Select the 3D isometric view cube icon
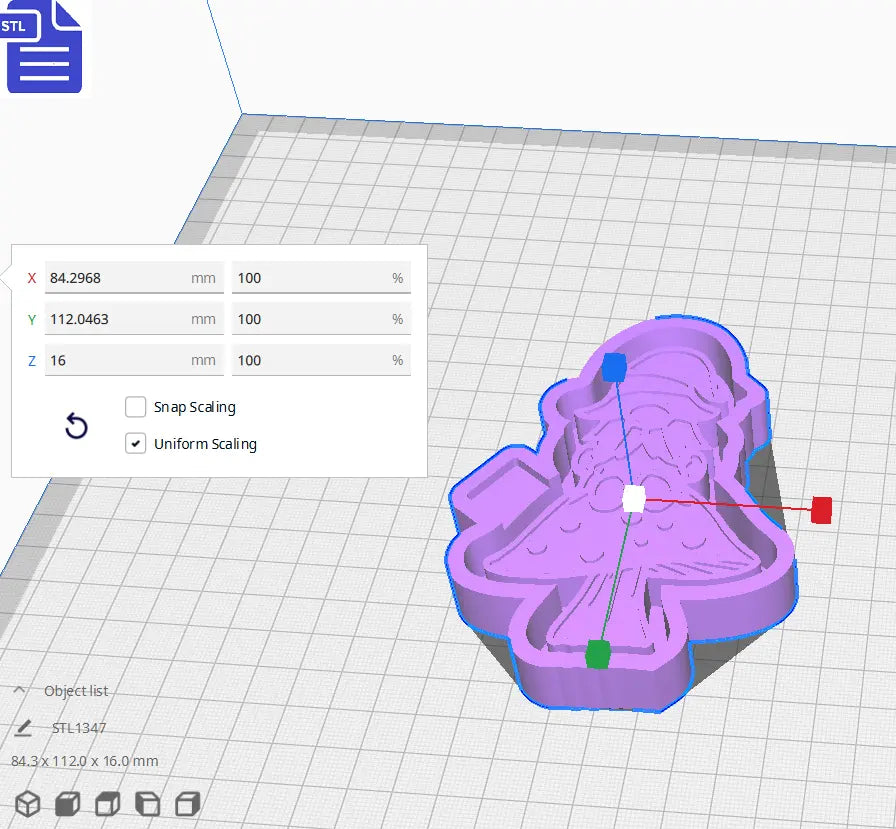This screenshot has height=829, width=896. tap(27, 804)
